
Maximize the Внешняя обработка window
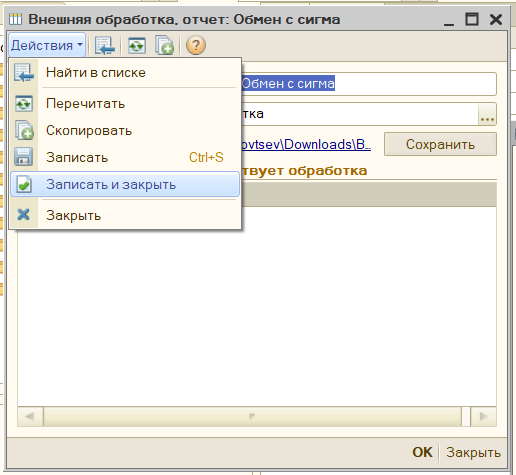(x=472, y=19)
